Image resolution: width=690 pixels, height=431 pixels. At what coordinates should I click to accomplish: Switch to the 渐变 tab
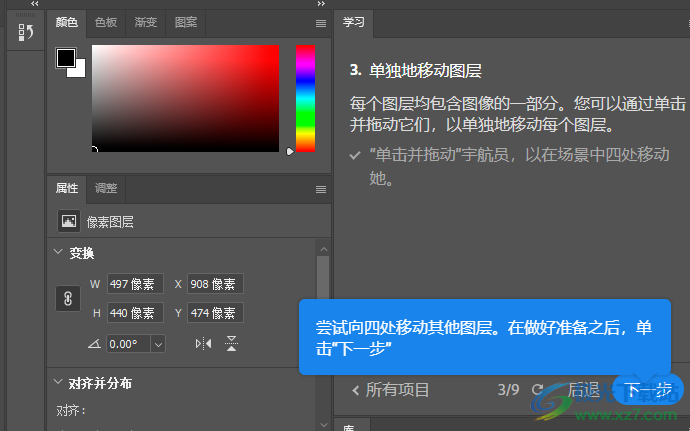click(146, 22)
